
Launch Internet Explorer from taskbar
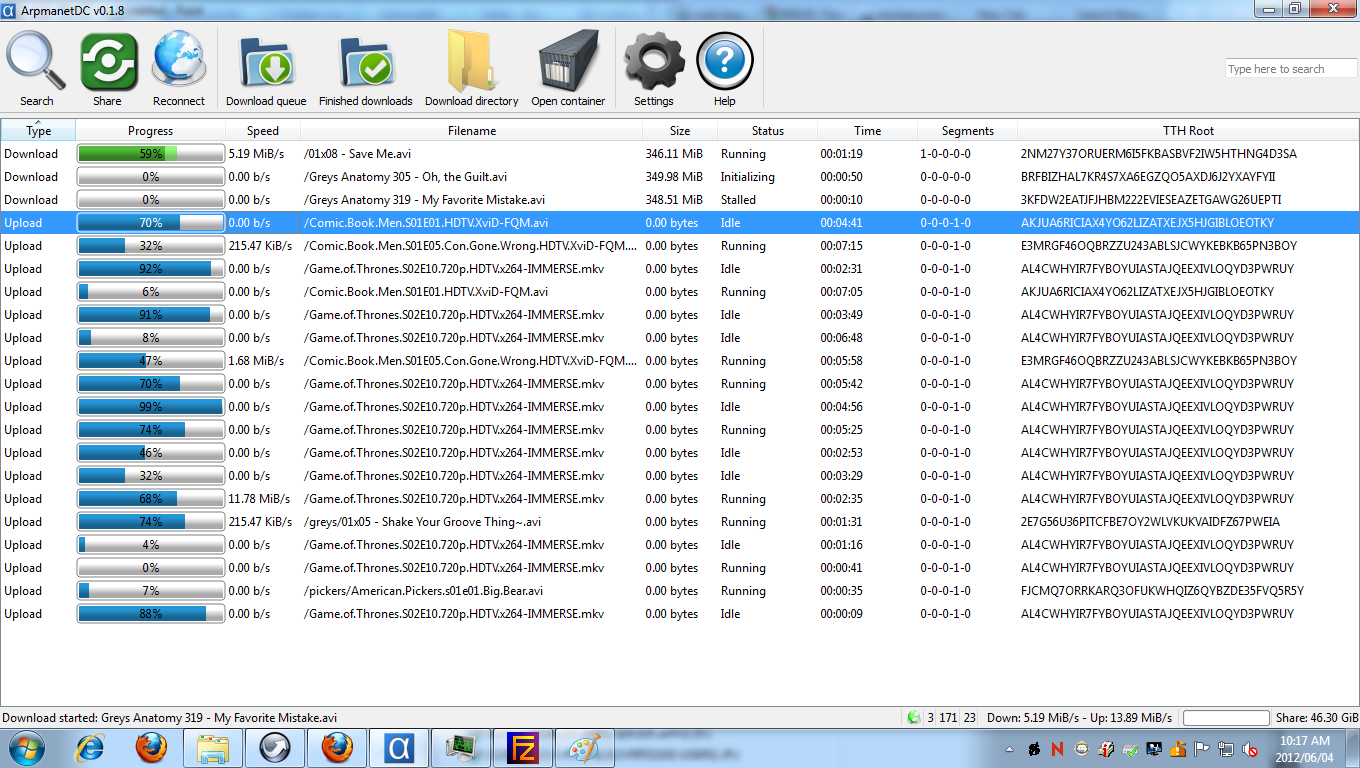(x=92, y=748)
